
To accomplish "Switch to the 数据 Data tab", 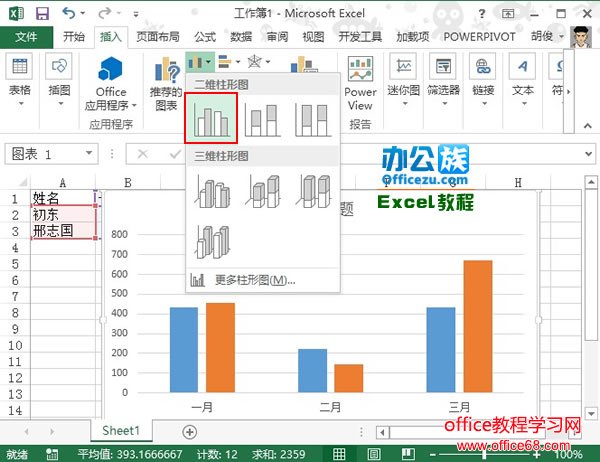I will (241, 37).
